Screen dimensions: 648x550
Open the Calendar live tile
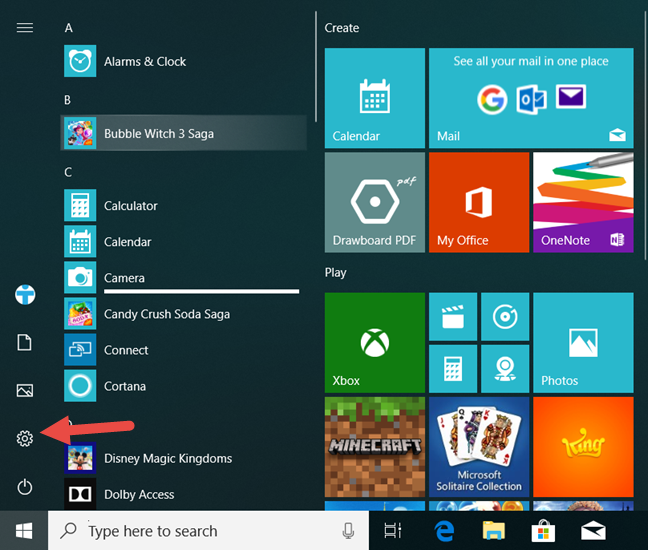point(374,98)
